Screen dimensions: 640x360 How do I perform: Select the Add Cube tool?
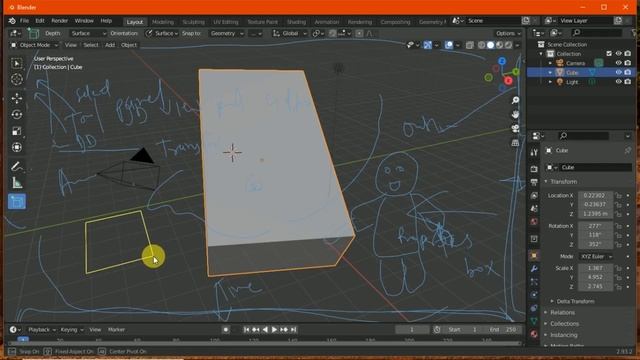point(17,202)
